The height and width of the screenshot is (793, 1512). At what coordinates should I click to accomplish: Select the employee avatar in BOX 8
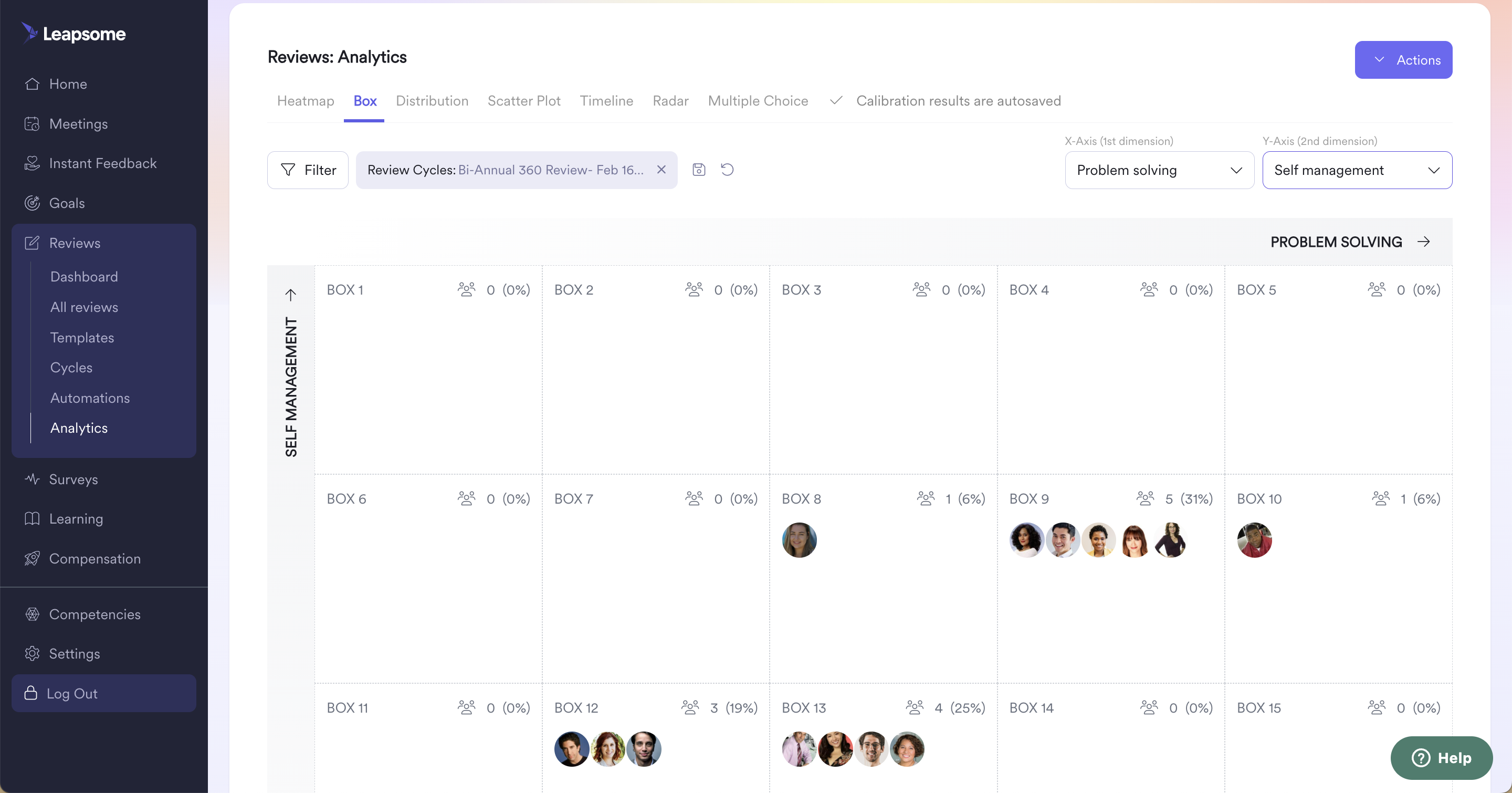pyautogui.click(x=800, y=540)
